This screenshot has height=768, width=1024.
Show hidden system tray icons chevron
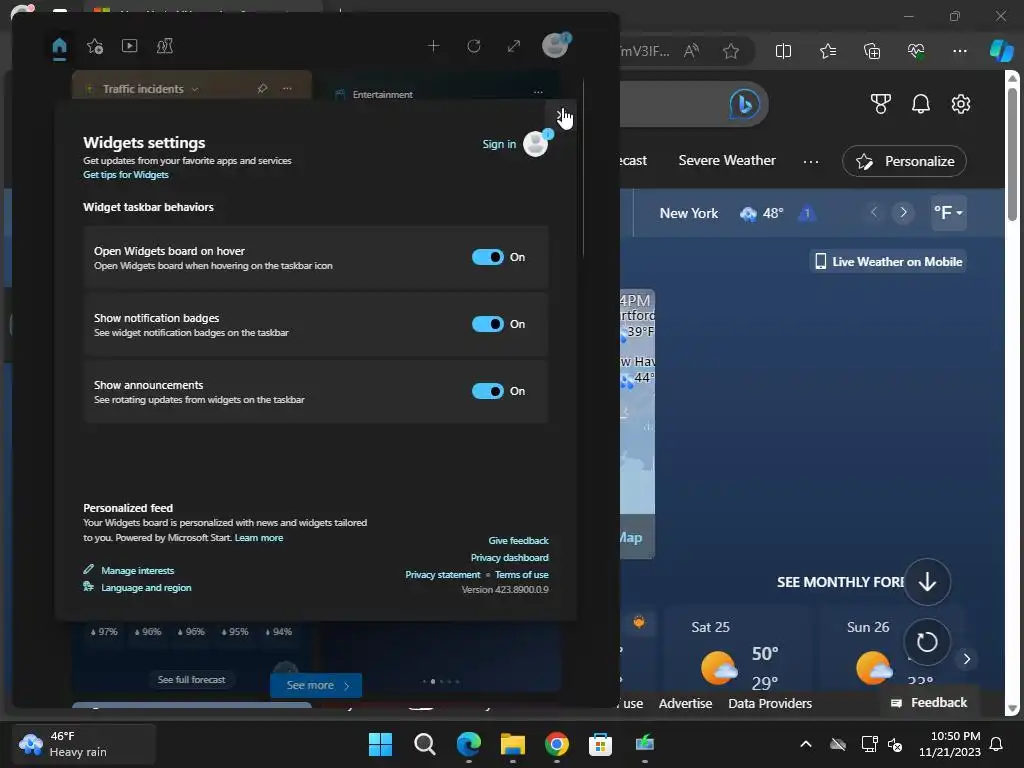click(806, 744)
